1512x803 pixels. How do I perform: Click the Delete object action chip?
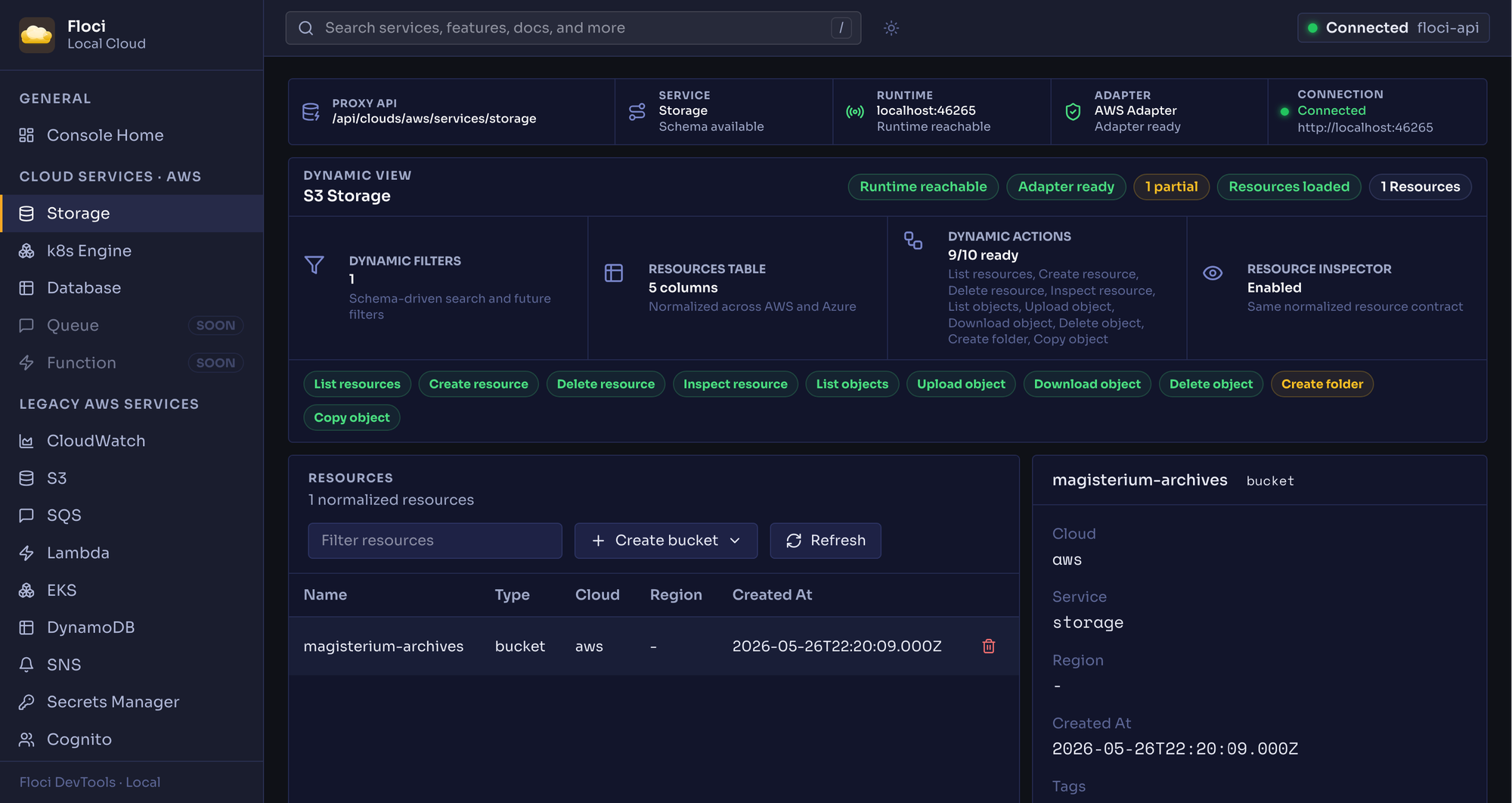coord(1211,384)
